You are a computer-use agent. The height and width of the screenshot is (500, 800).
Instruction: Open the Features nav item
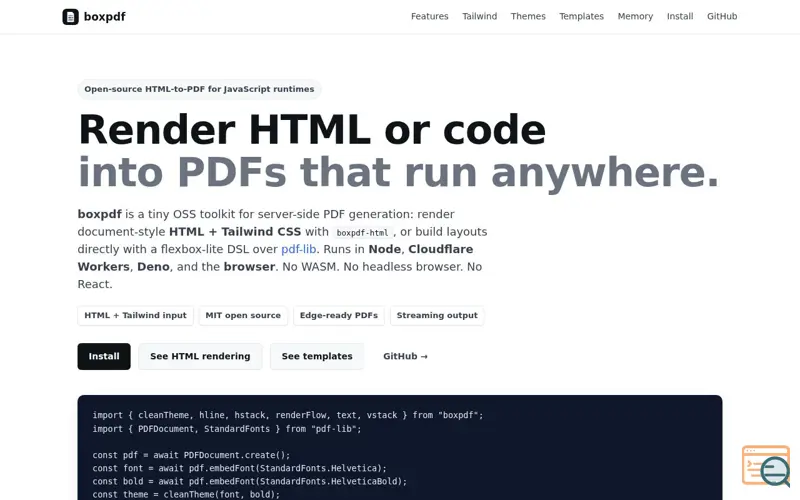point(430,16)
